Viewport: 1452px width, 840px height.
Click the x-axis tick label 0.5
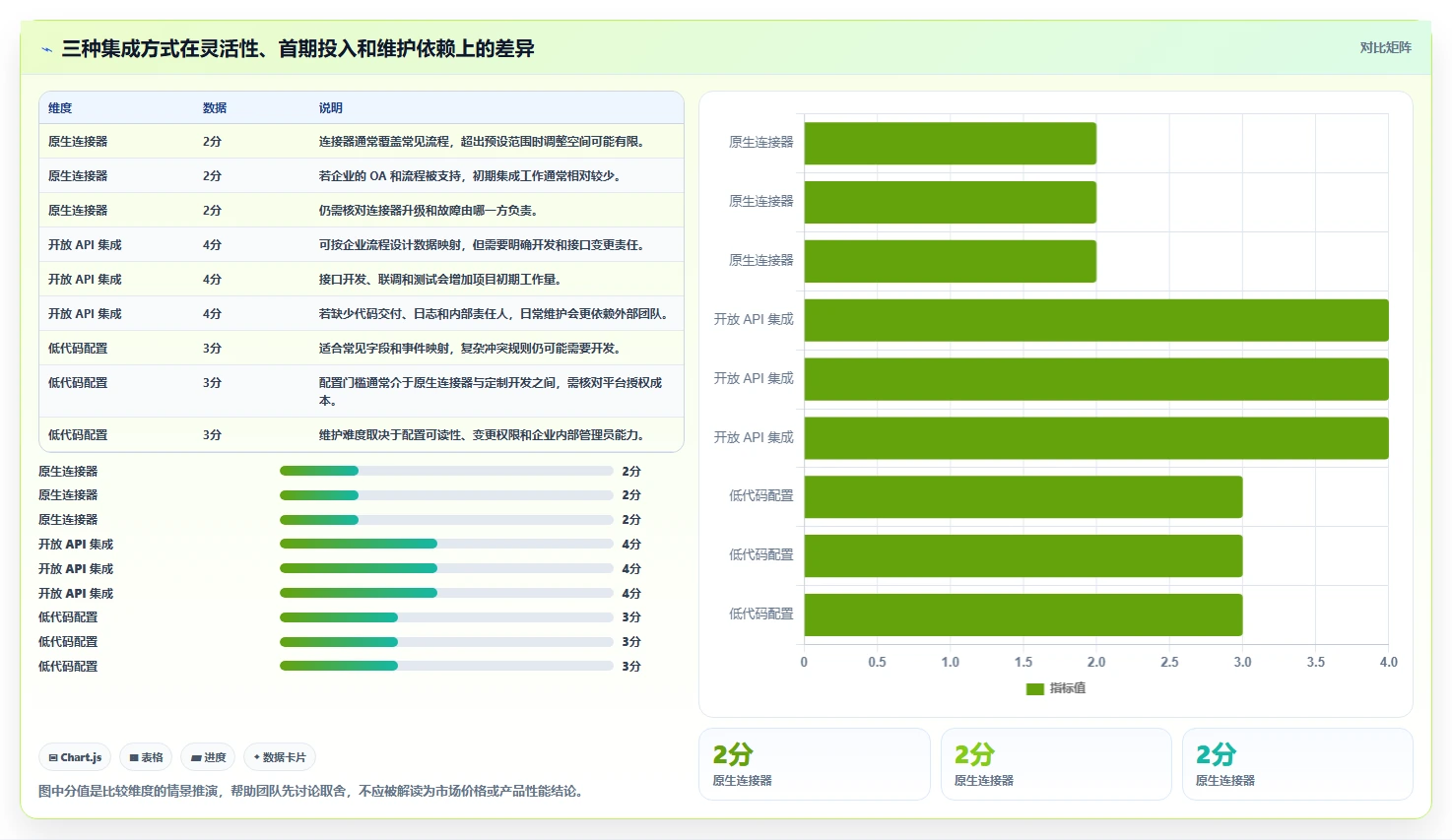(877, 663)
